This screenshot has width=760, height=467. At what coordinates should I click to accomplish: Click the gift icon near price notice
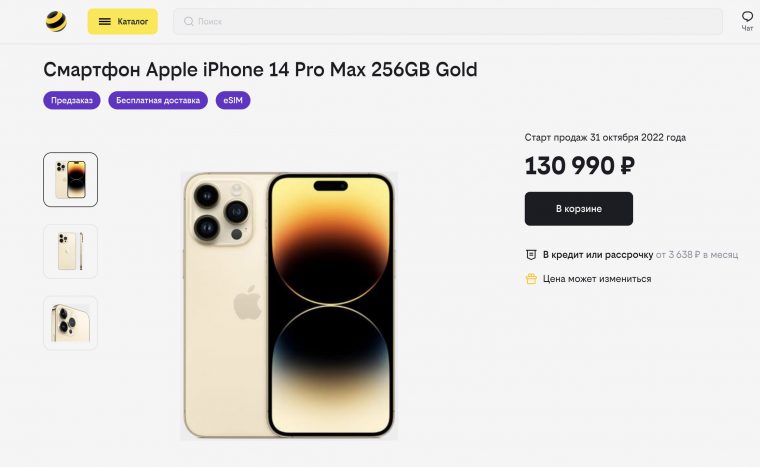(x=531, y=279)
